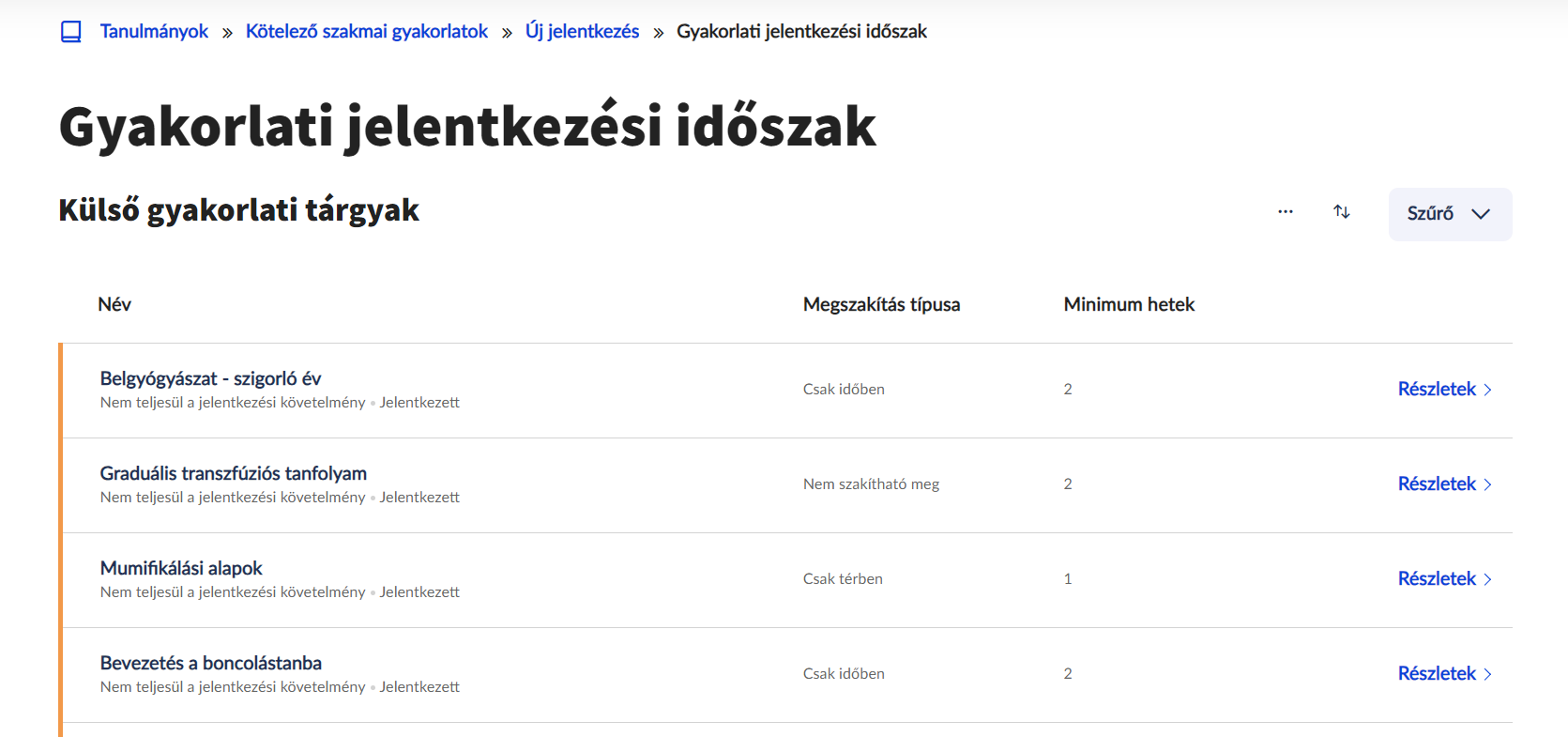
Task: Click chevron arrow in Bevezetés a boncolástanba row
Action: pos(1488,674)
